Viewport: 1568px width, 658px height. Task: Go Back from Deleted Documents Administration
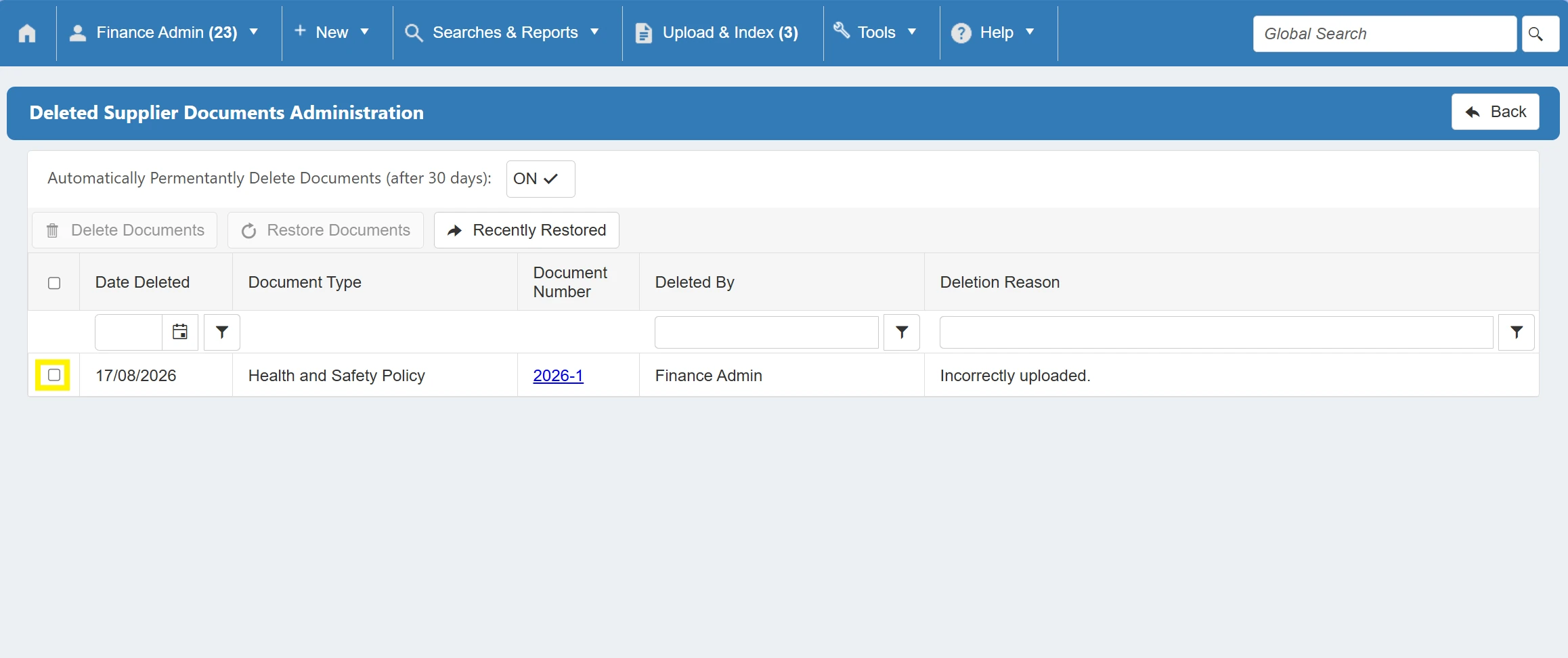click(x=1495, y=112)
